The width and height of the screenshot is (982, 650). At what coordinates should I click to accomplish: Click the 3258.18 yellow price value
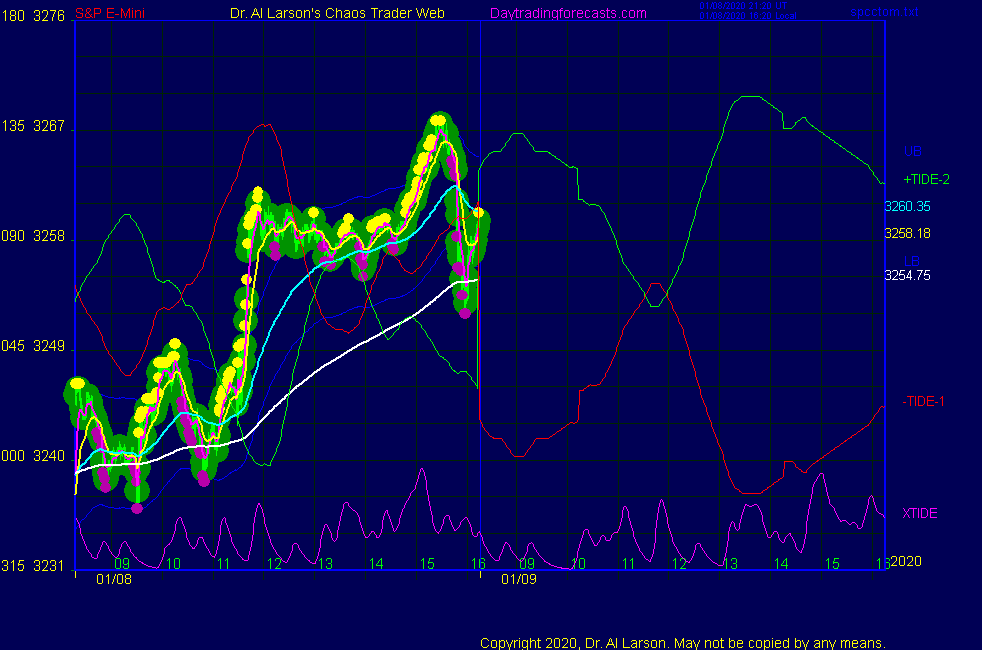pyautogui.click(x=907, y=234)
